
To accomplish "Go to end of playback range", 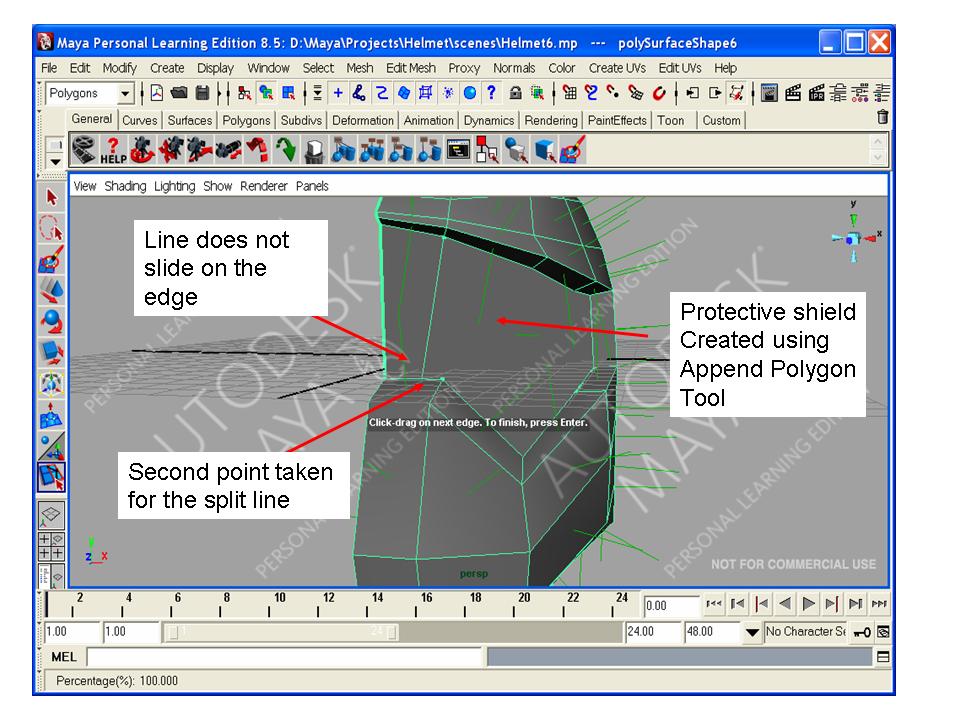I will (x=879, y=604).
